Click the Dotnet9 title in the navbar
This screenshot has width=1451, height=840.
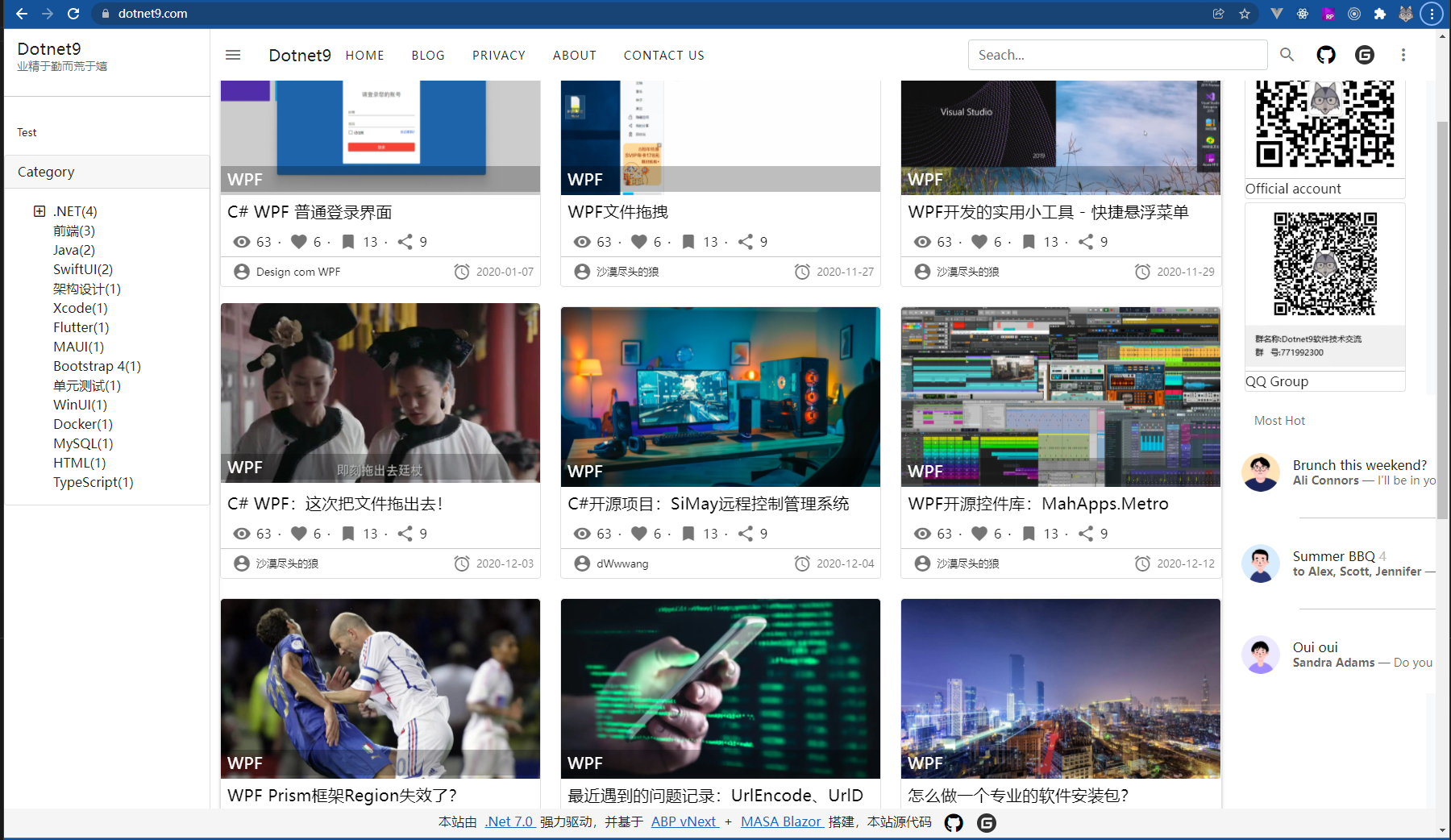(x=300, y=55)
